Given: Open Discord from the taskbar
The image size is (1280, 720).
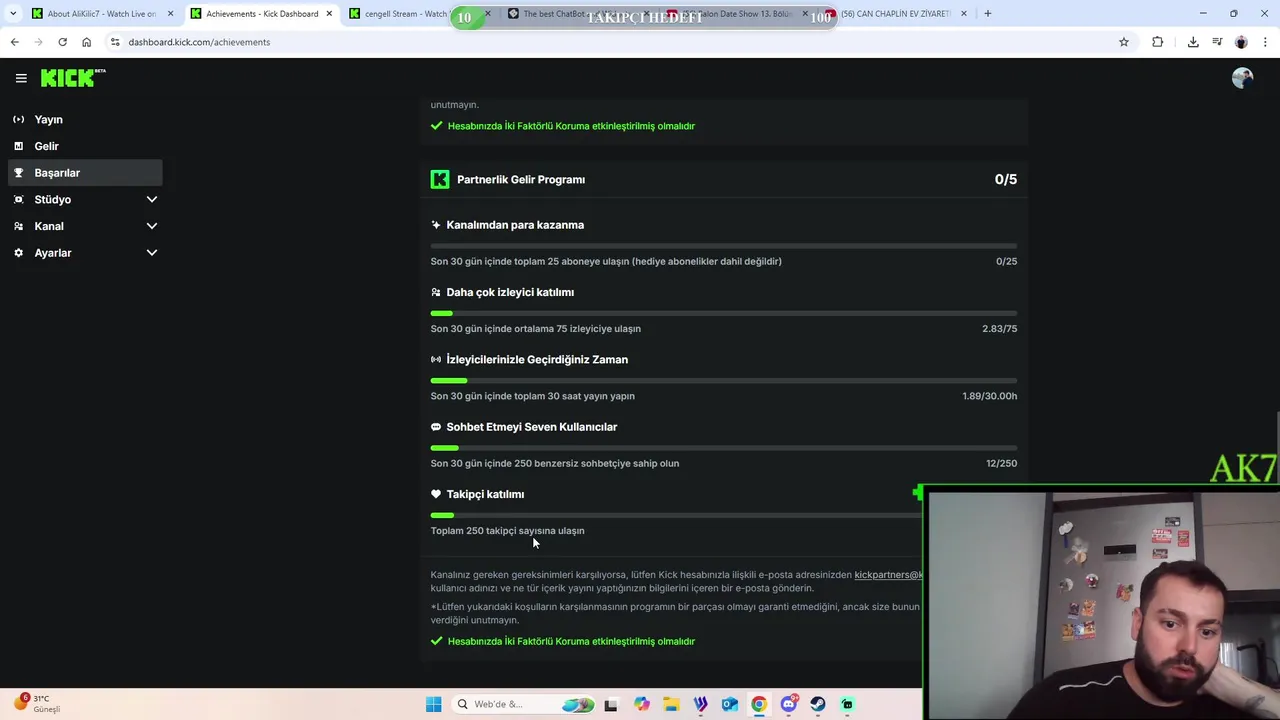Looking at the screenshot, I should click(x=788, y=704).
